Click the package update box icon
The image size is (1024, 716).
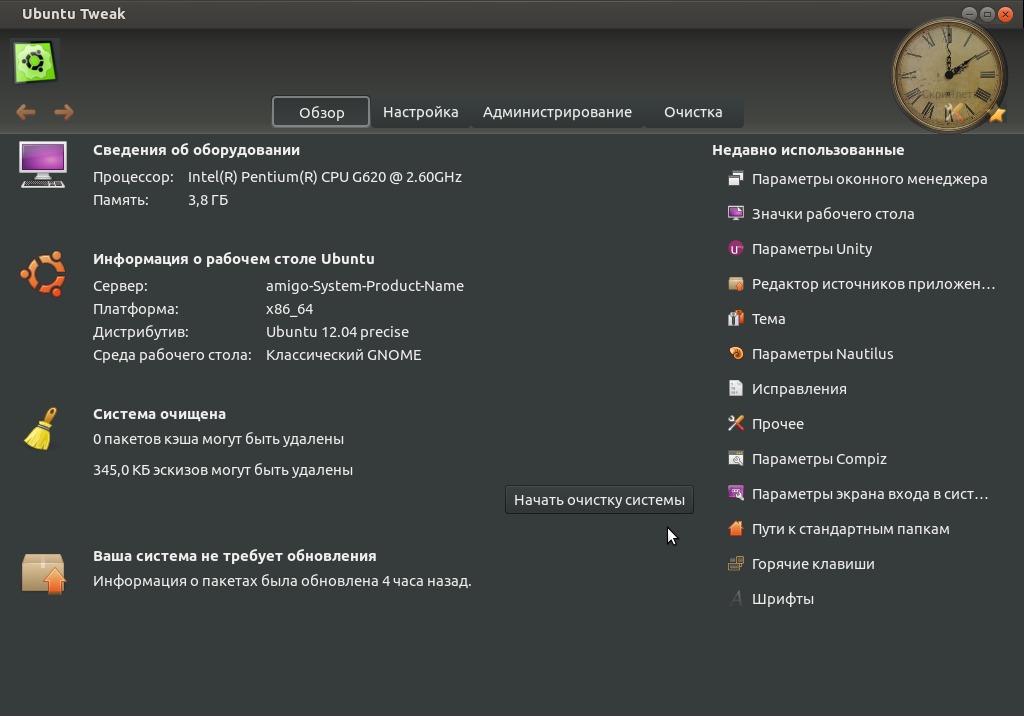point(44,574)
